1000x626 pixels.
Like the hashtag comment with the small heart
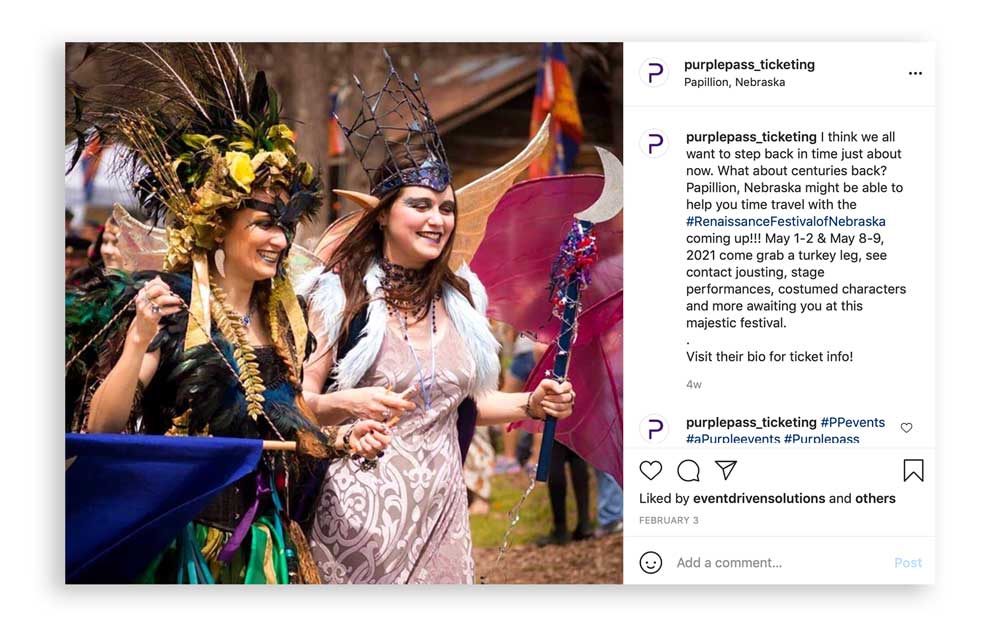click(x=906, y=428)
